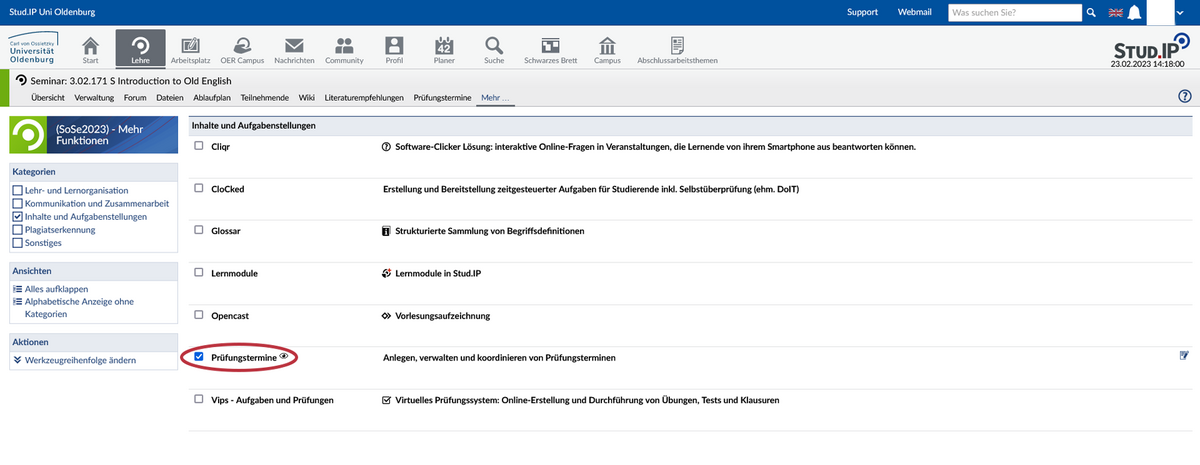The image size is (1200, 465).
Task: Switch language via the UK flag icon
Action: click(x=1117, y=12)
